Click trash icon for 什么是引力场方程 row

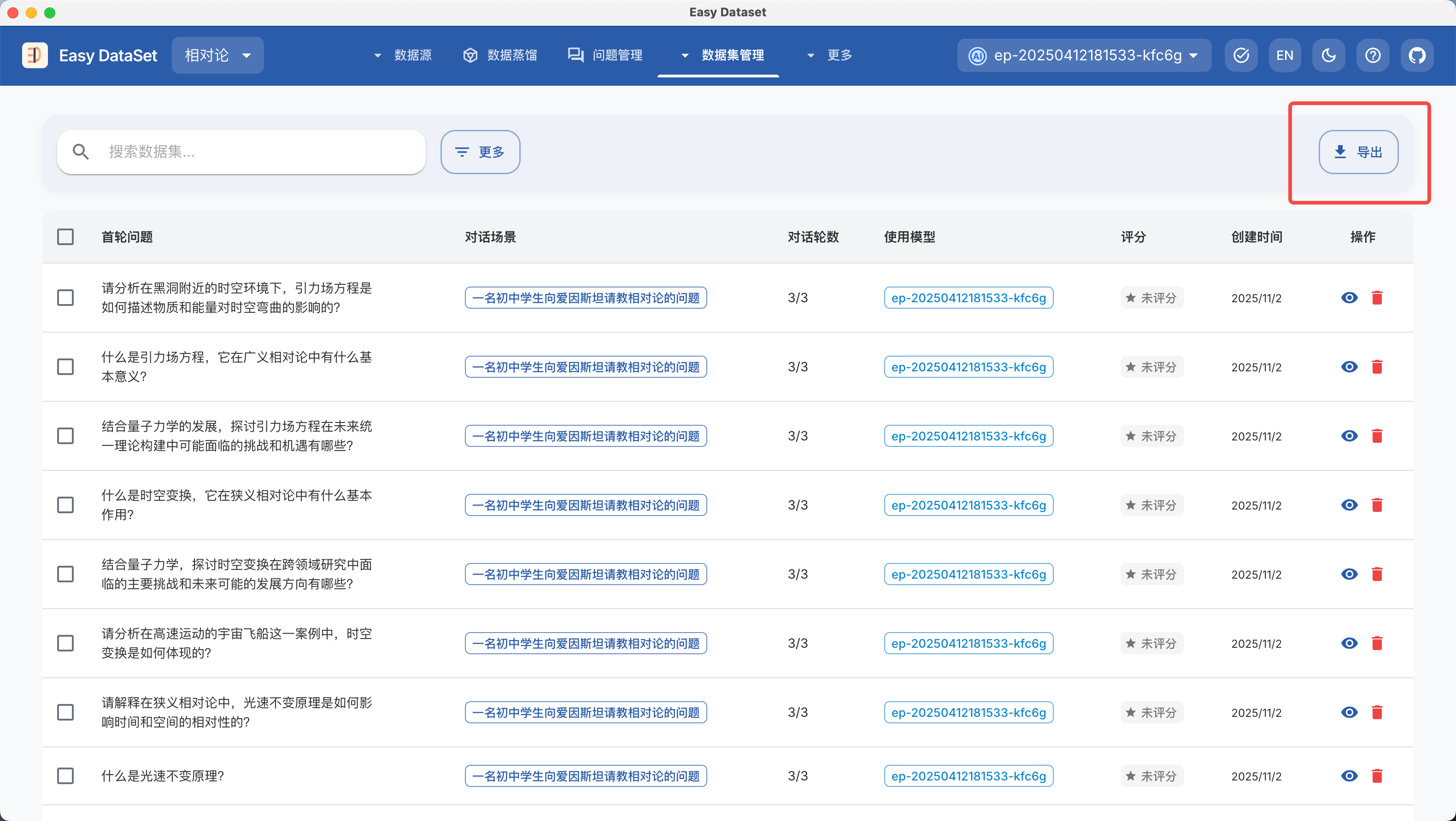(1377, 367)
